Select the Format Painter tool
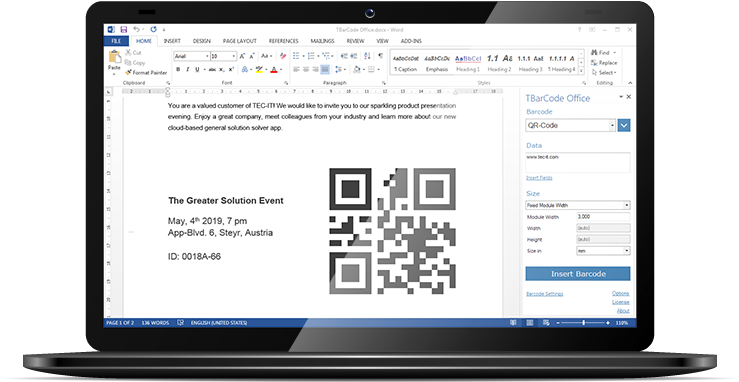Image resolution: width=739 pixels, height=382 pixels. (x=146, y=73)
